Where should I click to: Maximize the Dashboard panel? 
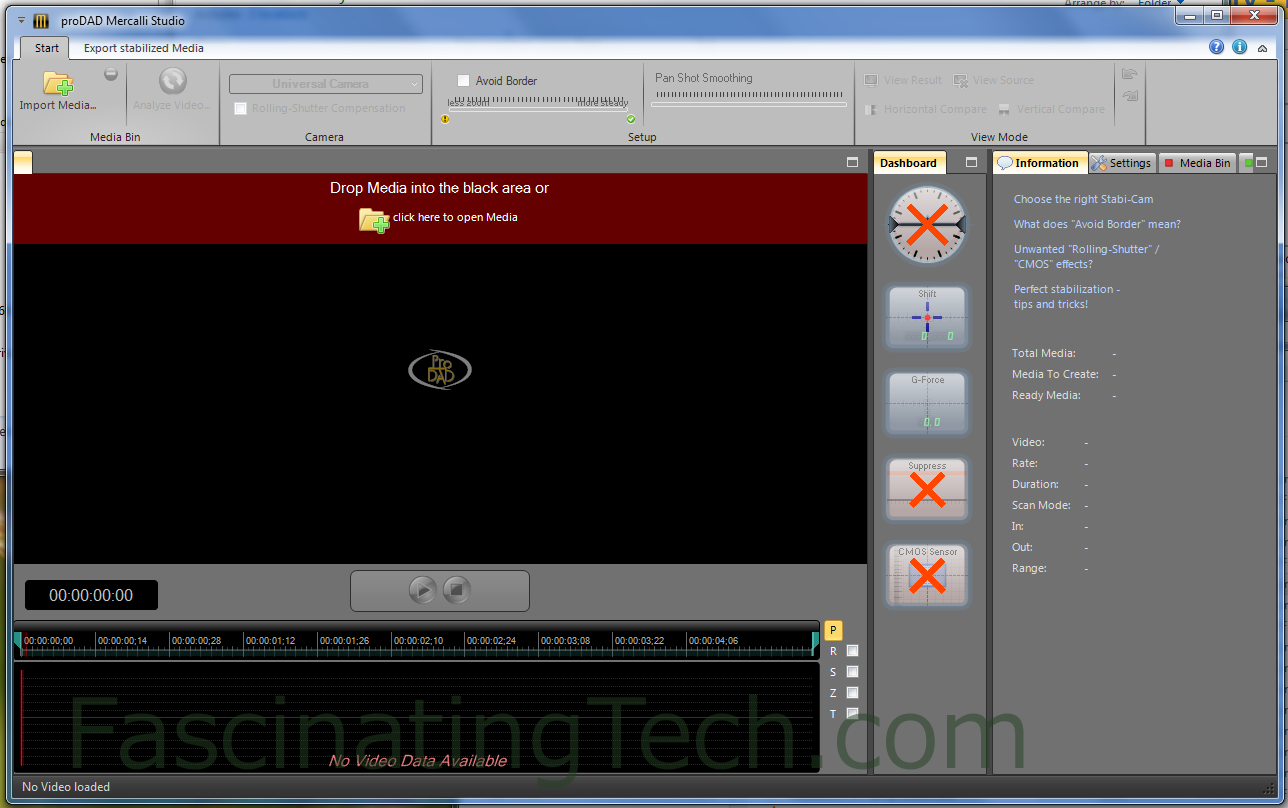[971, 162]
